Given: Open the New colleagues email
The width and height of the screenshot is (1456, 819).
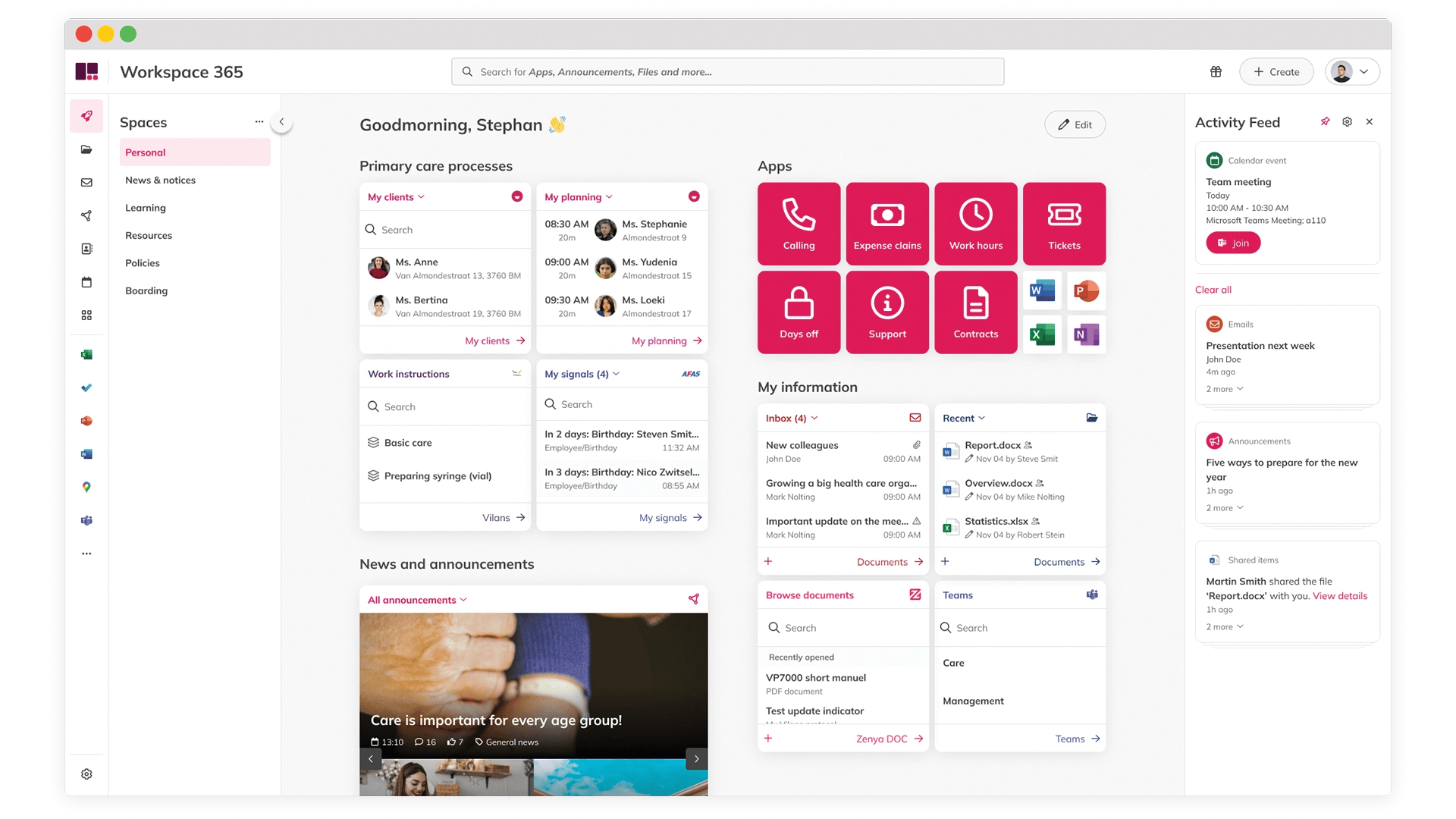Looking at the screenshot, I should point(843,452).
